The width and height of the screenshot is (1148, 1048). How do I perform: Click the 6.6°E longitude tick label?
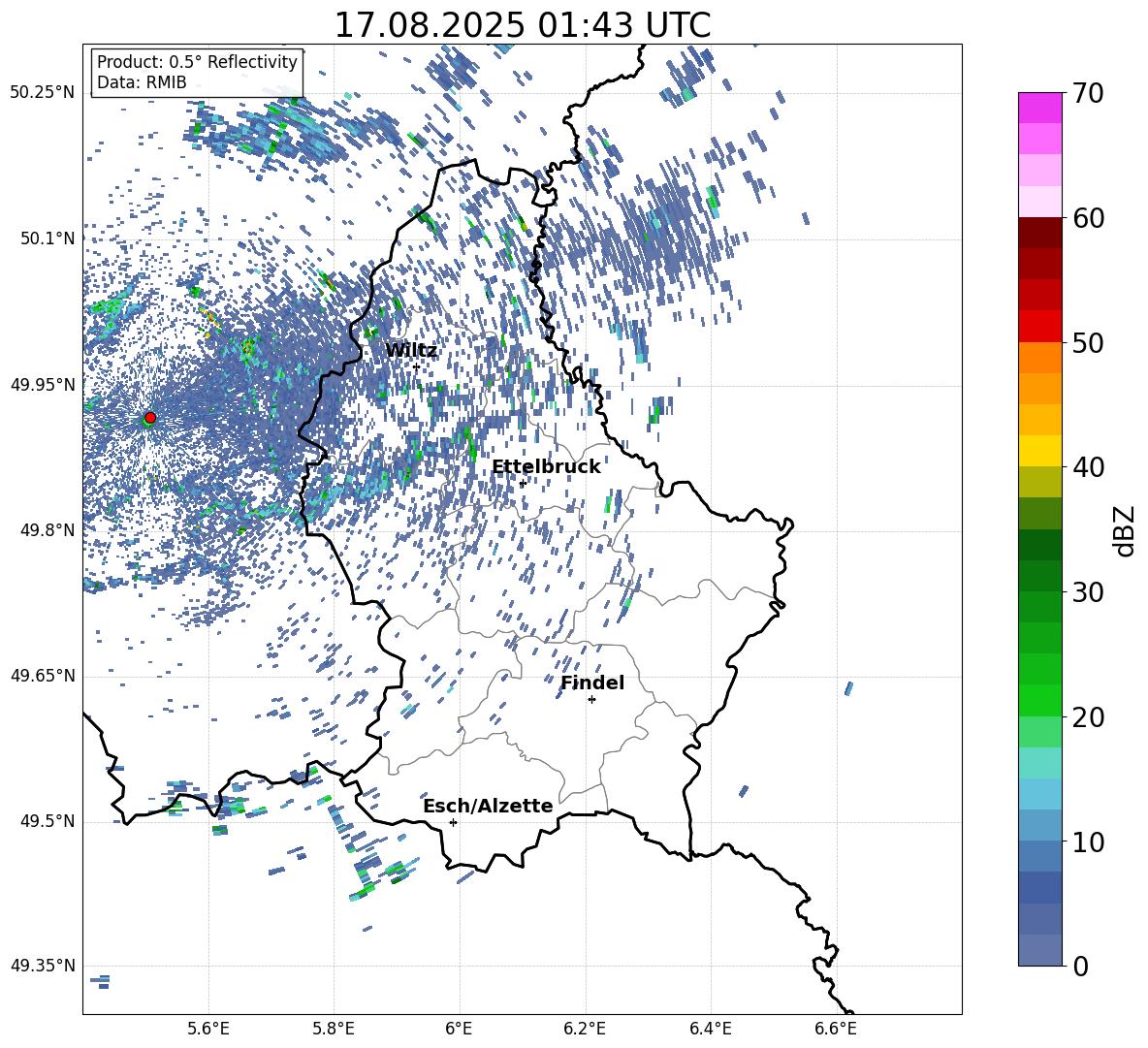point(836,1029)
